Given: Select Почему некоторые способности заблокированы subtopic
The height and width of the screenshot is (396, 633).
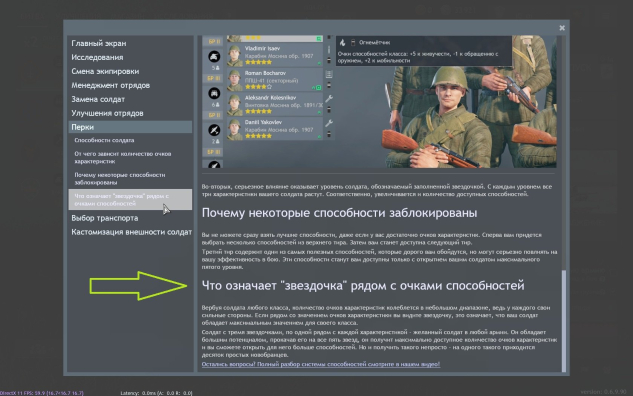Looking at the screenshot, I should 119,178.
